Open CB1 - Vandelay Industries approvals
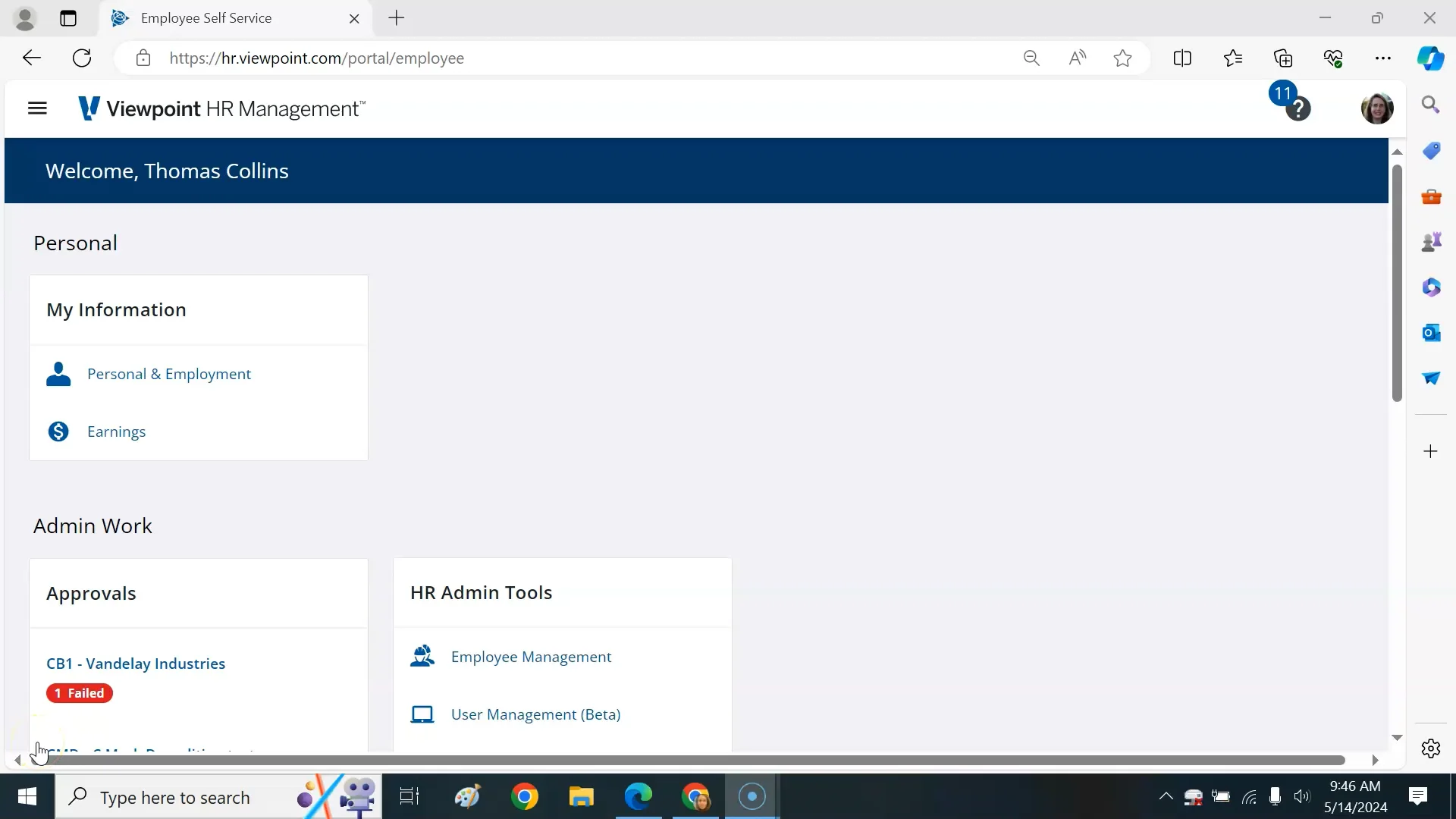 click(136, 664)
